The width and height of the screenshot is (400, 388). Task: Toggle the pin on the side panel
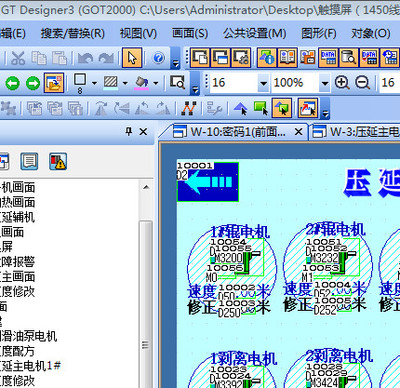click(129, 132)
